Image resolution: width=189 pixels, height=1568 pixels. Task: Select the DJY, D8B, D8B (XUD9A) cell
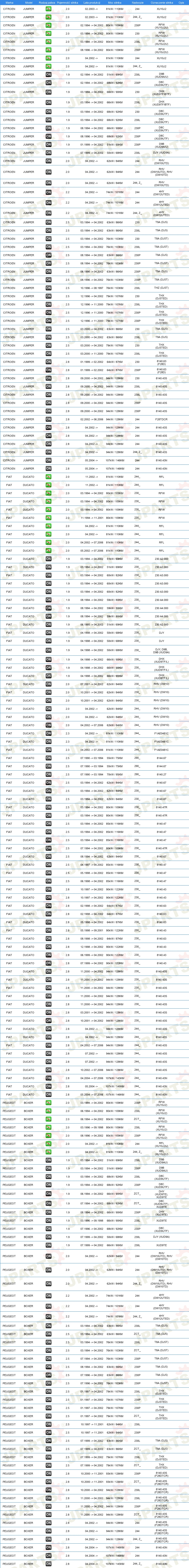(x=161, y=650)
